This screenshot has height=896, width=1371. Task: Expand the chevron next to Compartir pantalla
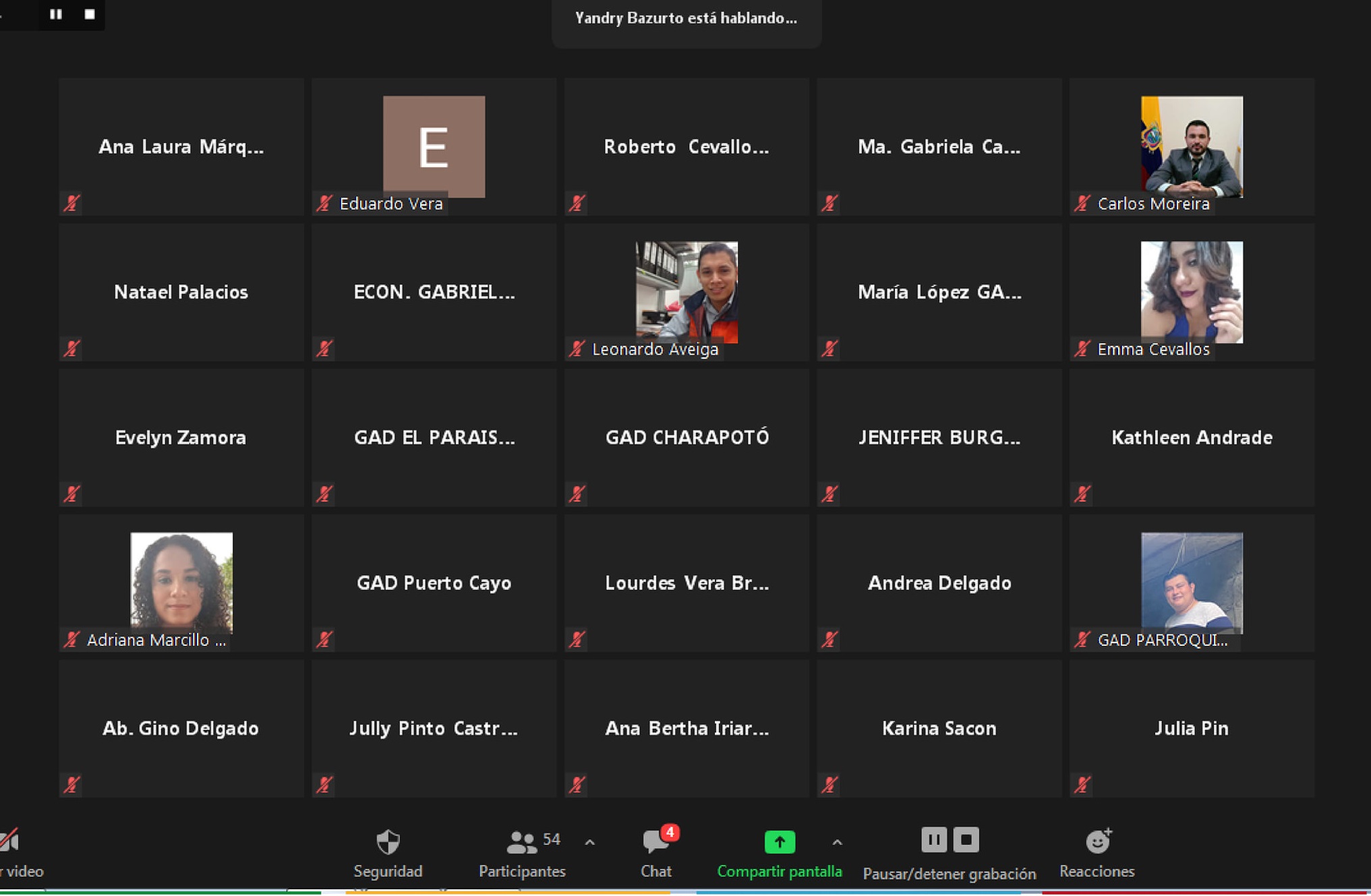tap(837, 842)
